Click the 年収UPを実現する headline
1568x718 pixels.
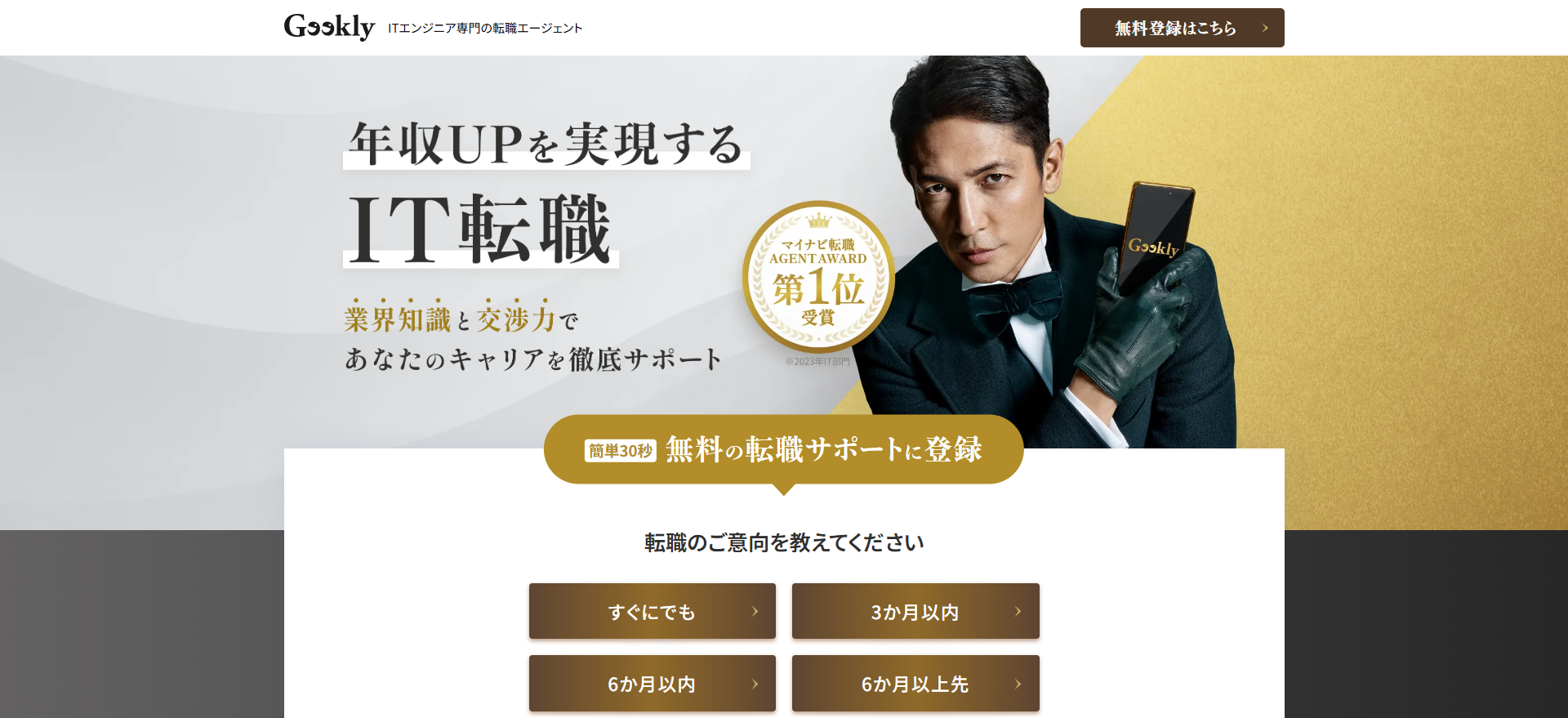(546, 145)
